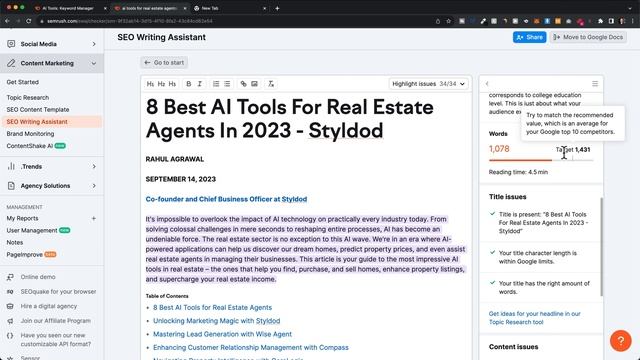The image size is (640, 360).
Task: Switch to the AI Tools Keyword Manager tab
Action: pyautogui.click(x=68, y=8)
